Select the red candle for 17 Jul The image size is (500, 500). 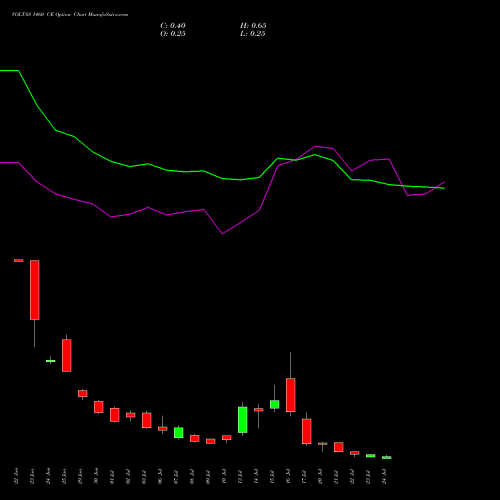point(307,431)
